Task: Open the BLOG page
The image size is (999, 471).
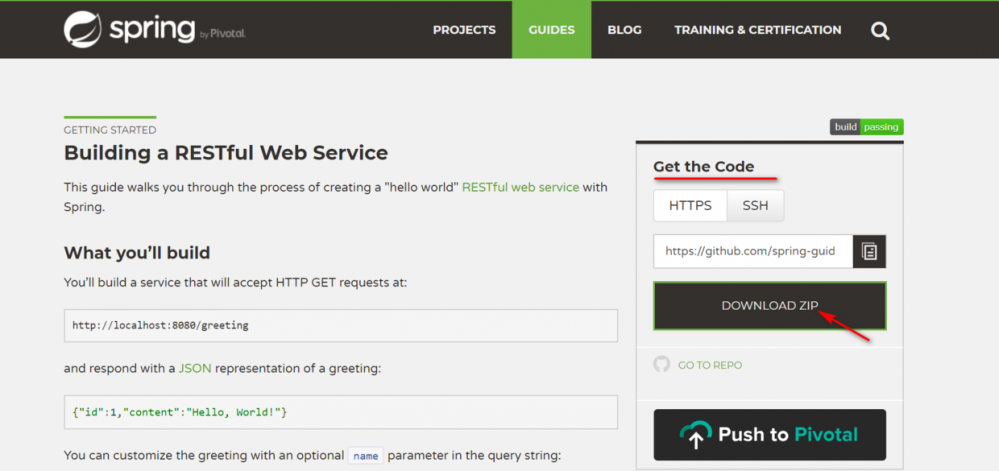Action: tap(624, 30)
